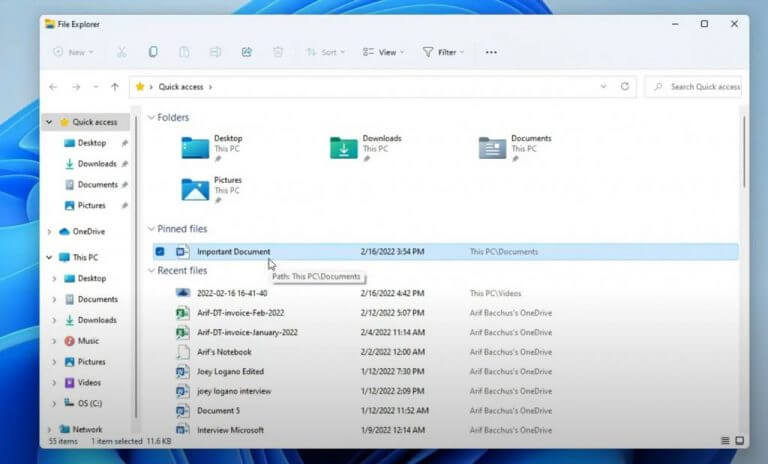Collapse the Folders section
Screen dimensions: 768x464
[x=151, y=117]
